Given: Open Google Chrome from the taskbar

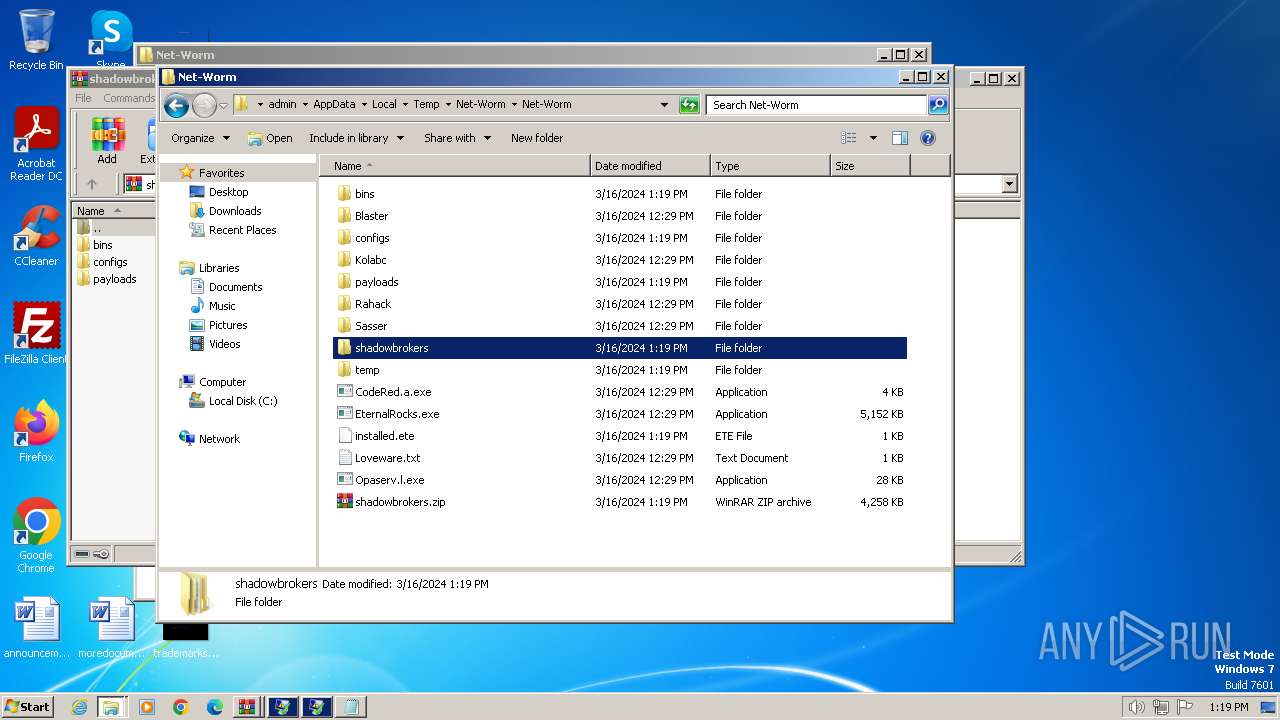Looking at the screenshot, I should (180, 707).
